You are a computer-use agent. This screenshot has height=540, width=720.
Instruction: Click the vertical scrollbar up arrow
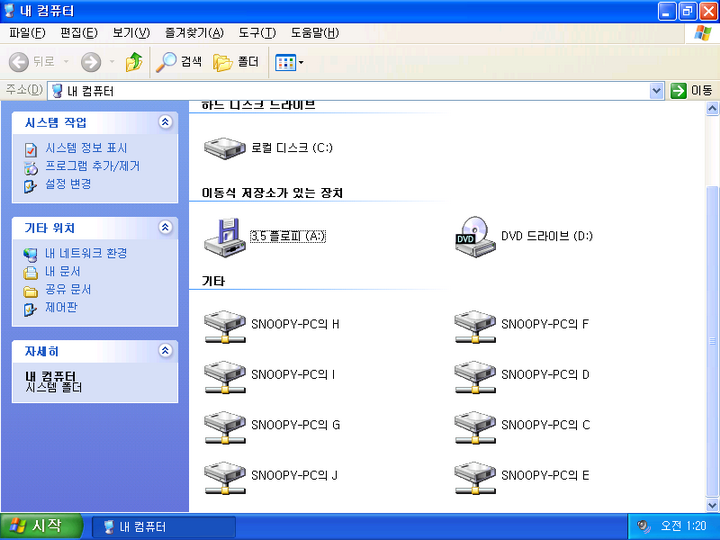712,109
